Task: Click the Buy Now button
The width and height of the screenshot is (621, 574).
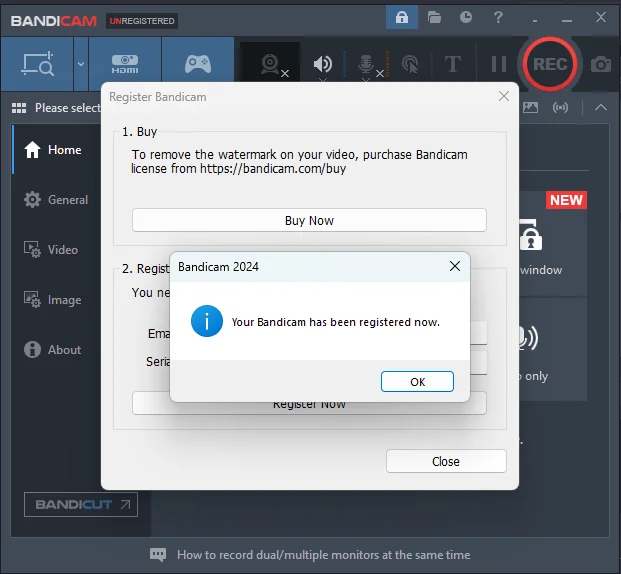Action: coord(309,220)
